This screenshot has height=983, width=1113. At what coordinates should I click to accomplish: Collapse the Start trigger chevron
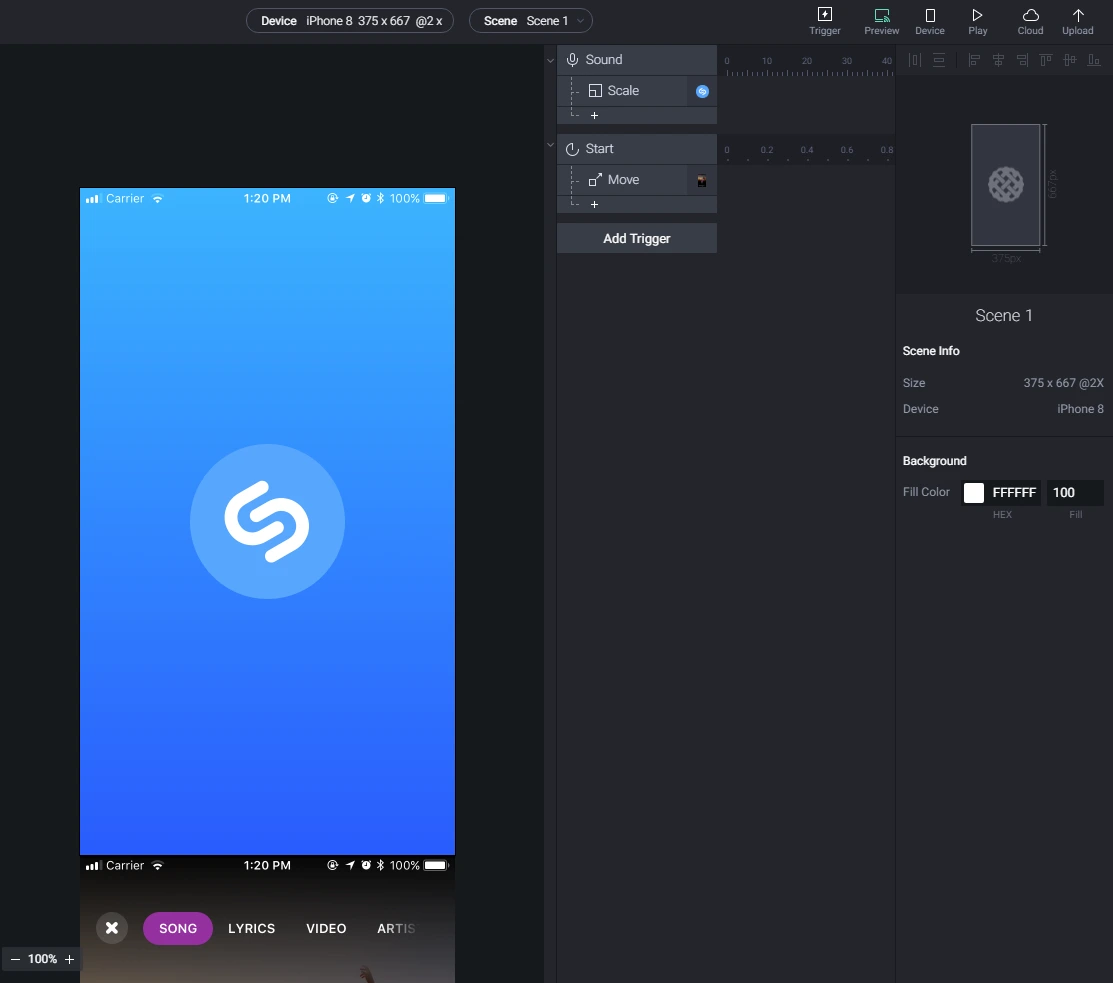(x=550, y=145)
